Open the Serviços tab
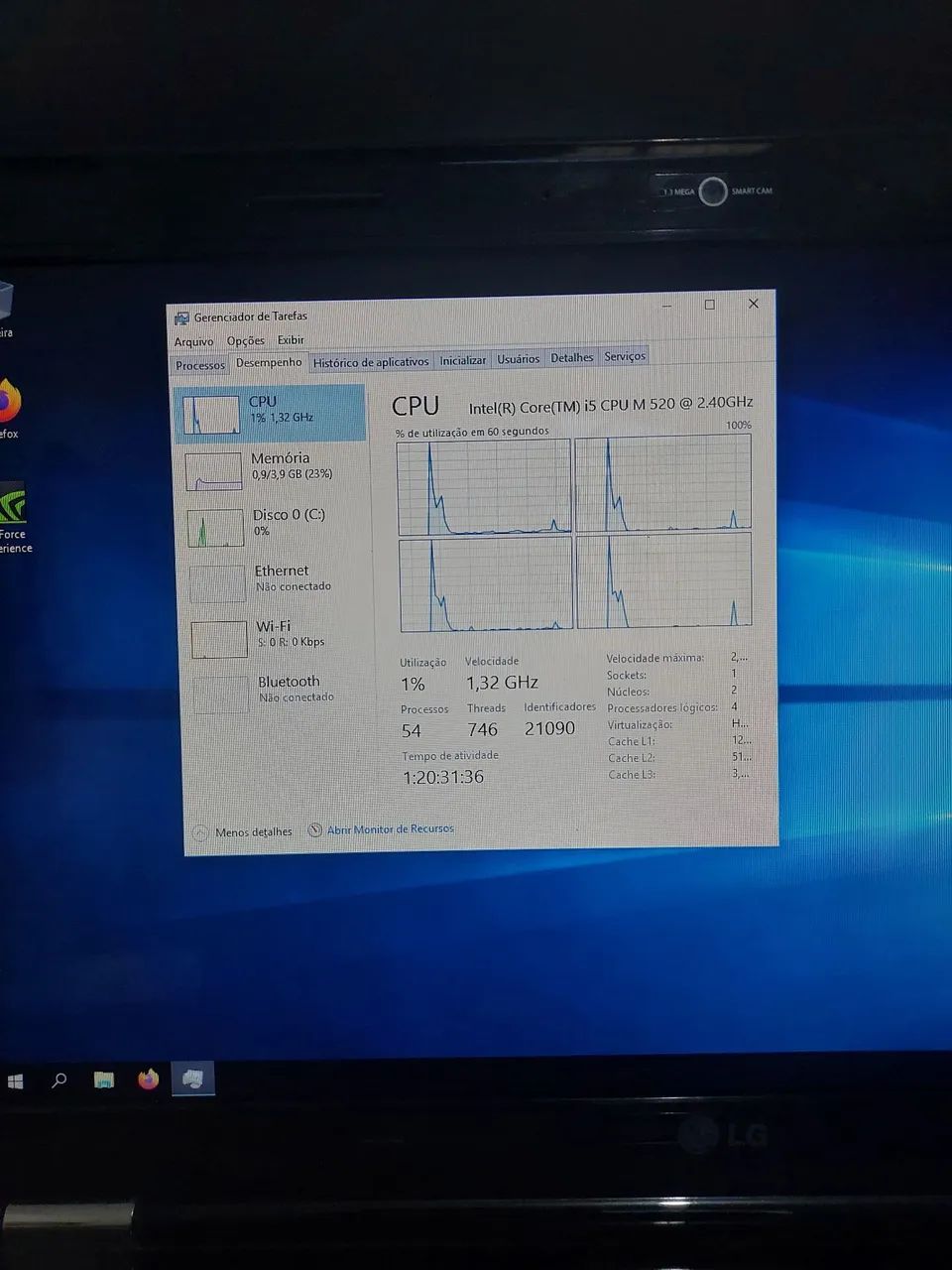The height and width of the screenshot is (1270, 952). [x=625, y=357]
